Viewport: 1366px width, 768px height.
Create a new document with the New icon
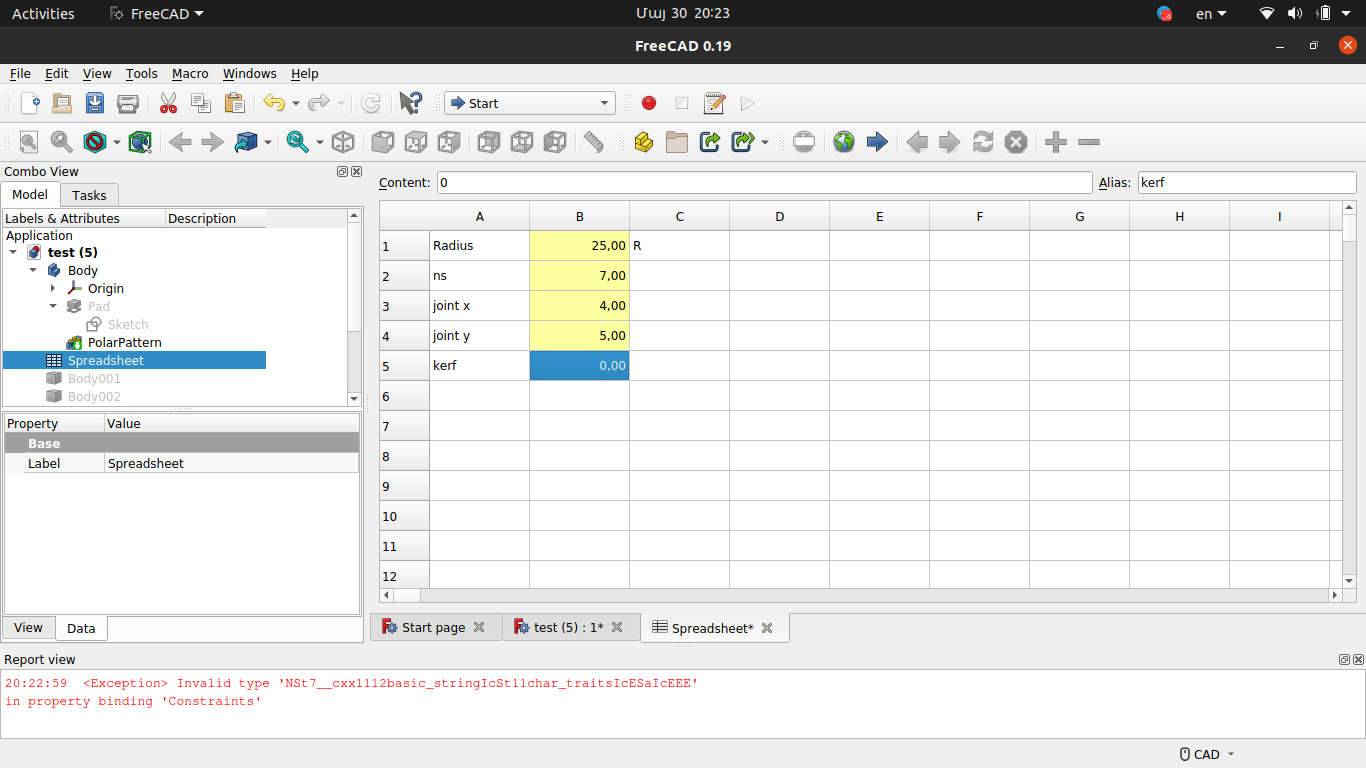point(30,103)
